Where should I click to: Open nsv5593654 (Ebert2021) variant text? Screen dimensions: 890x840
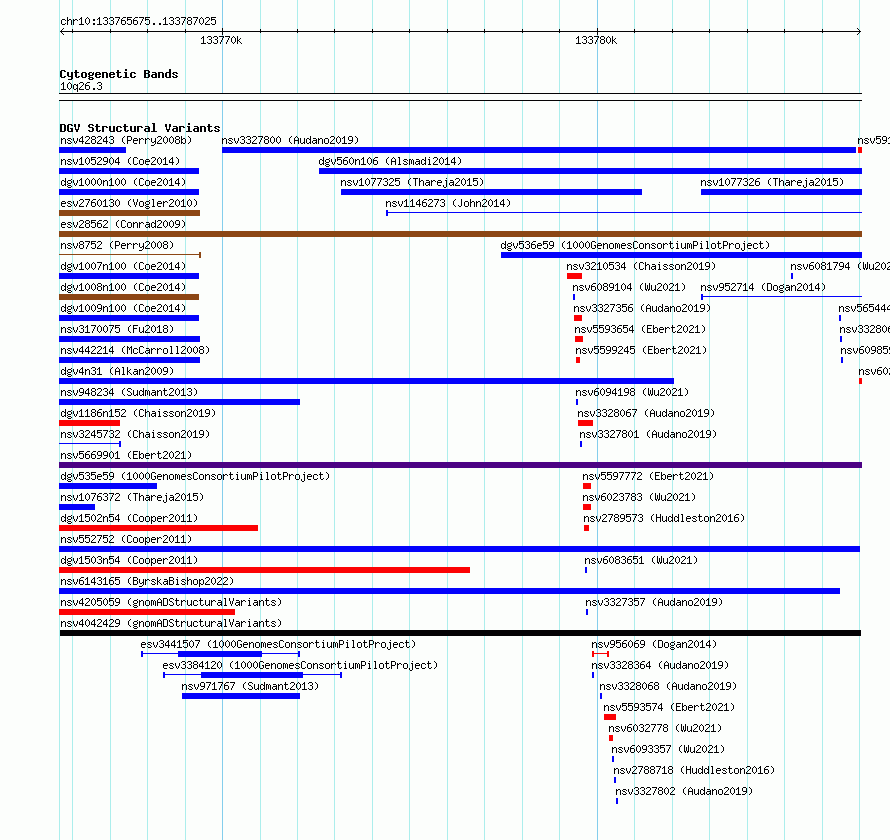(x=640, y=329)
